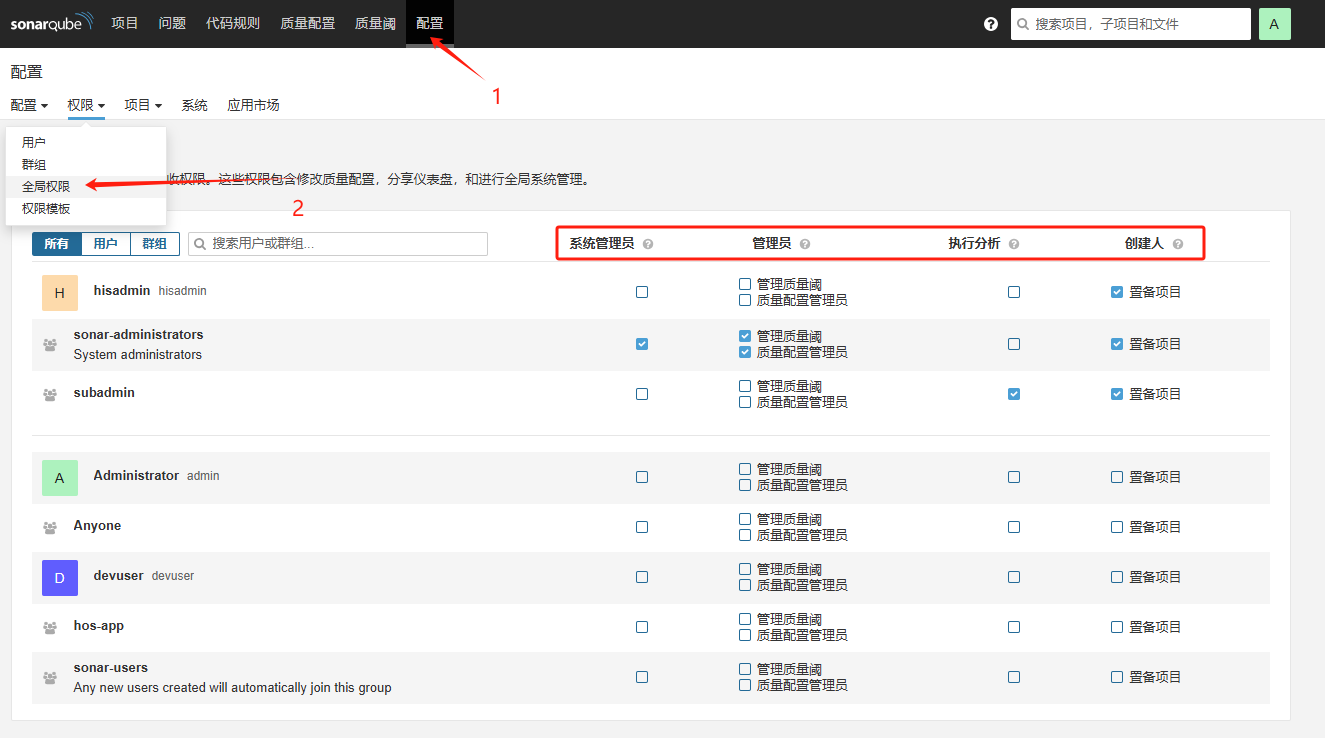Open the 应用市场 admin tab
Viewport: 1325px width, 738px height.
pyautogui.click(x=253, y=105)
